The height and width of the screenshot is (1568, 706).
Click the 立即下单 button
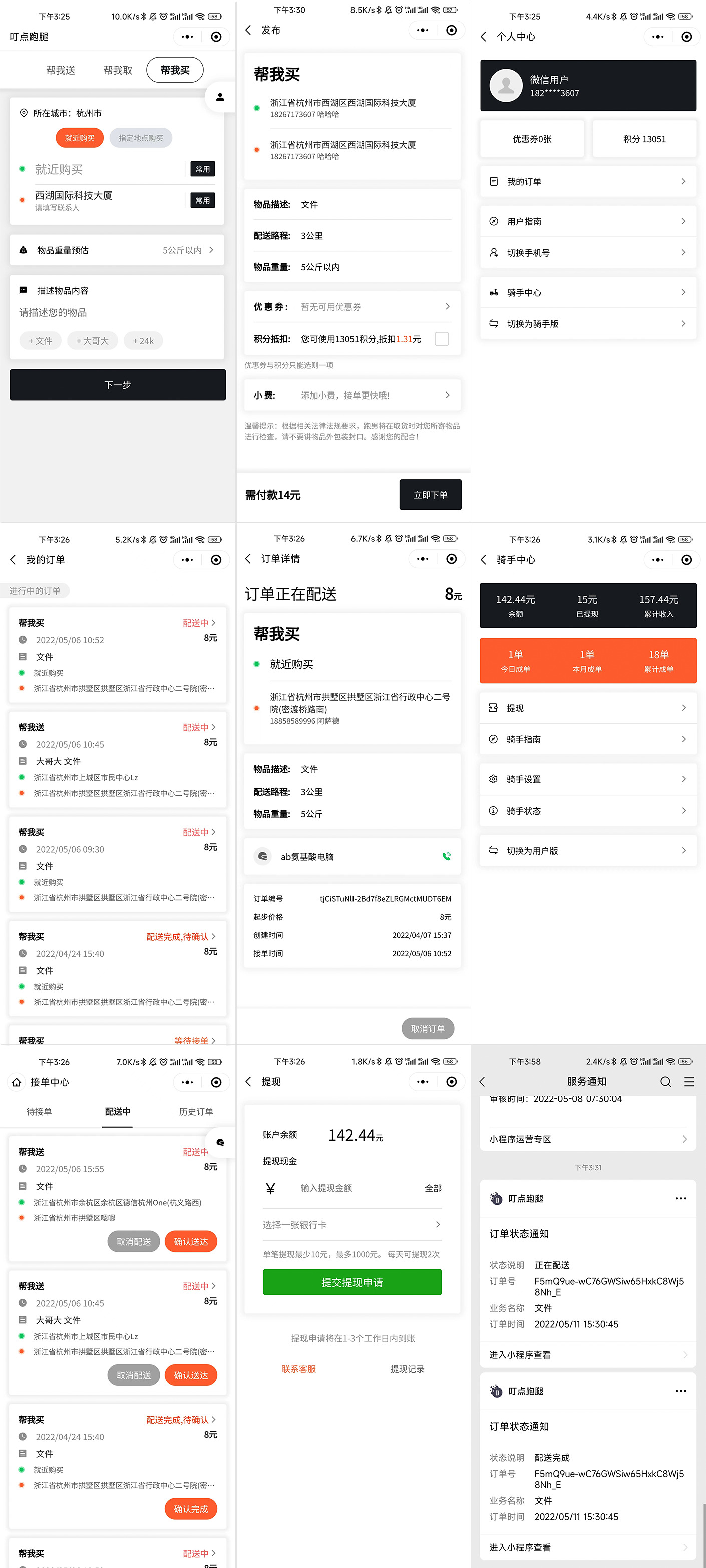[430, 494]
